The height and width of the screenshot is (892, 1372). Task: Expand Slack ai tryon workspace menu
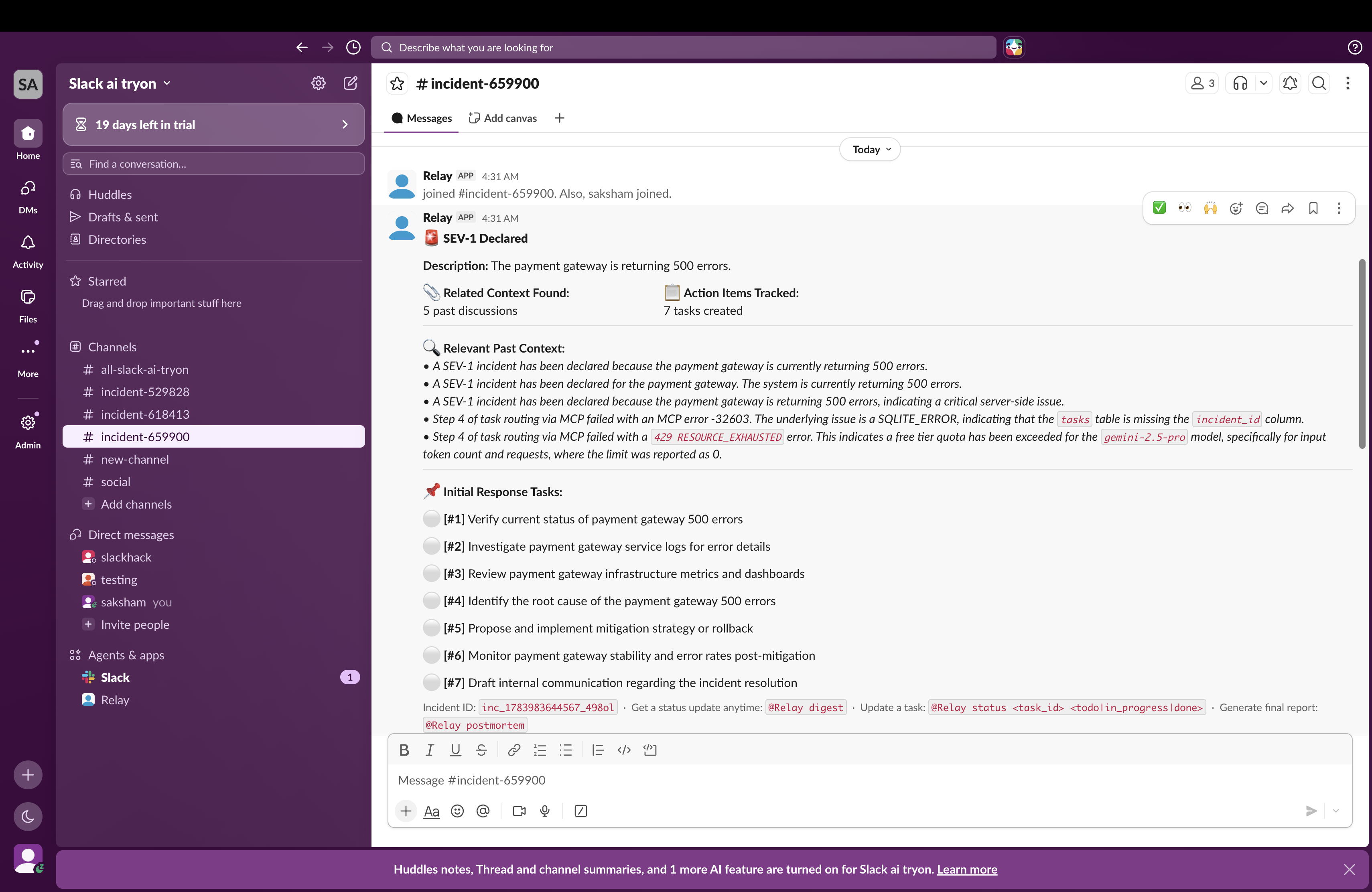[x=120, y=83]
